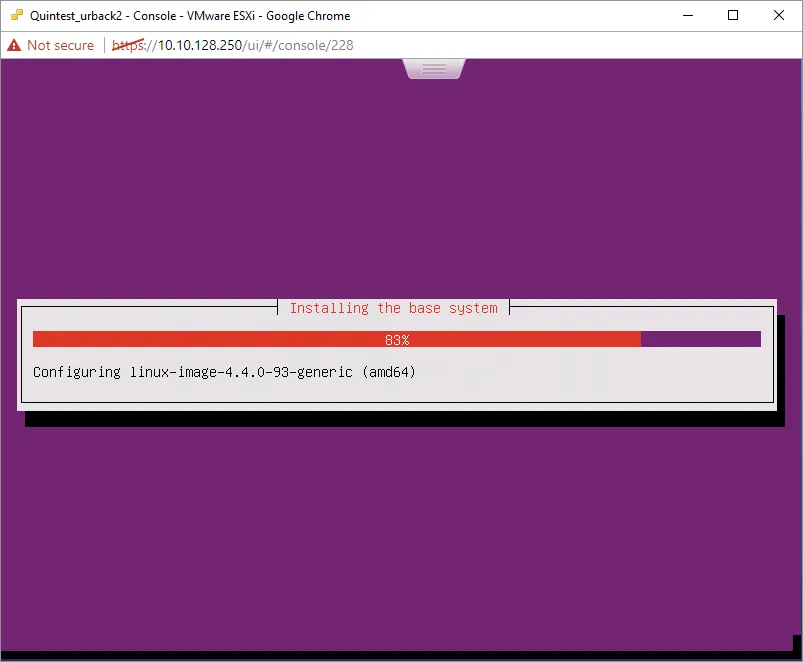This screenshot has height=662, width=803.
Task: Close the Quintest_urback2 console window
Action: click(x=778, y=15)
